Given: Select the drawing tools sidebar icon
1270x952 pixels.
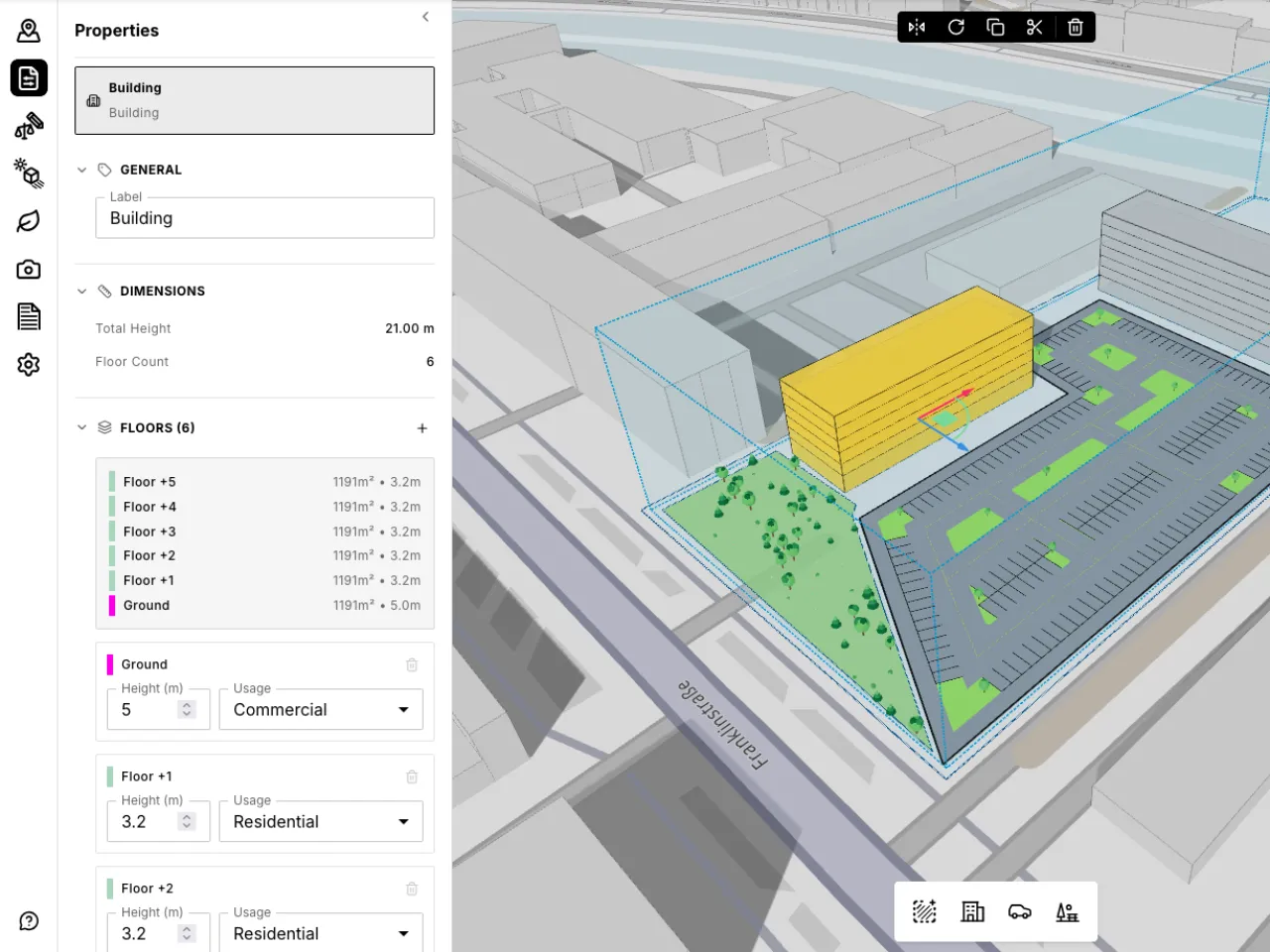Looking at the screenshot, I should coord(29,126).
